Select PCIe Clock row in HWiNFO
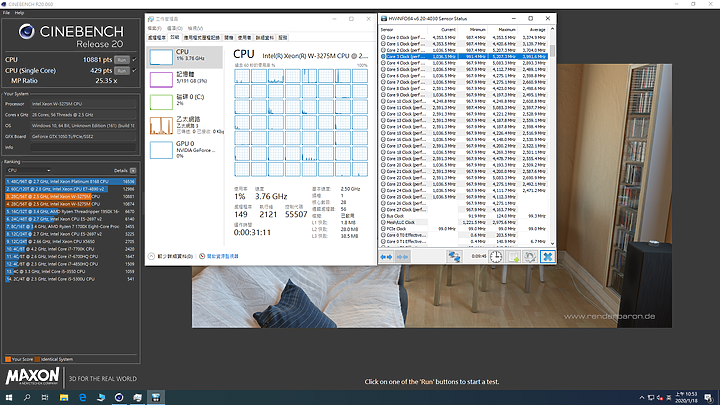Screen dimensions: 720x405 (x=464, y=228)
